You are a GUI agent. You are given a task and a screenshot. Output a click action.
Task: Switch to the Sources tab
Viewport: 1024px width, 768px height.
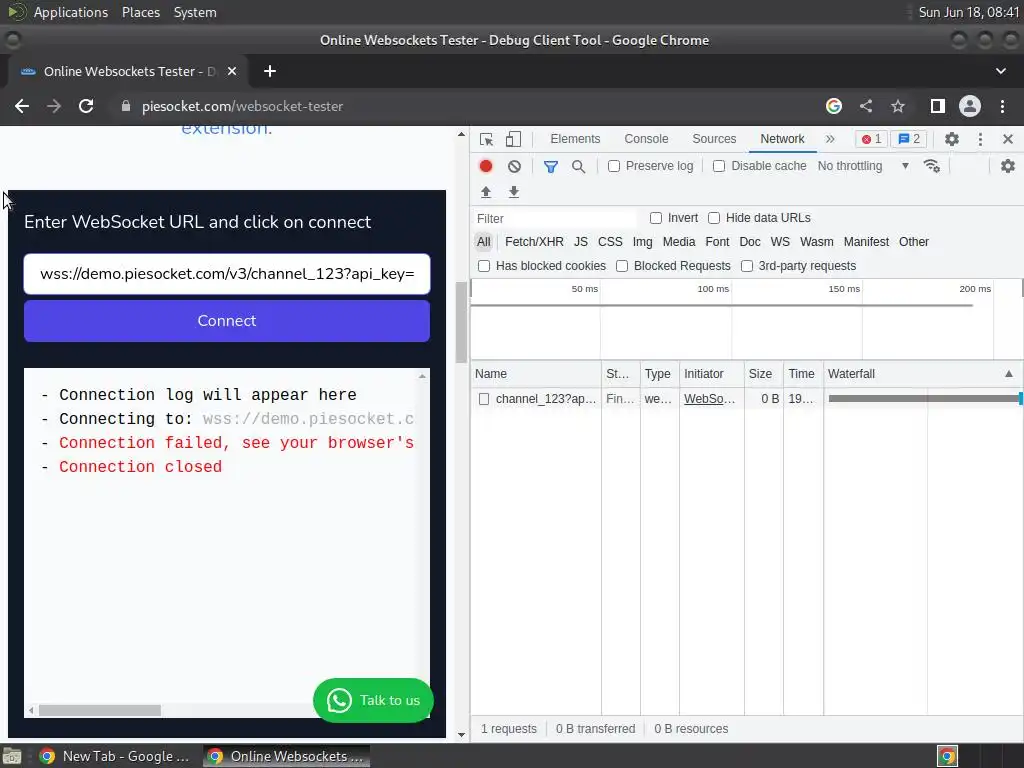click(714, 139)
